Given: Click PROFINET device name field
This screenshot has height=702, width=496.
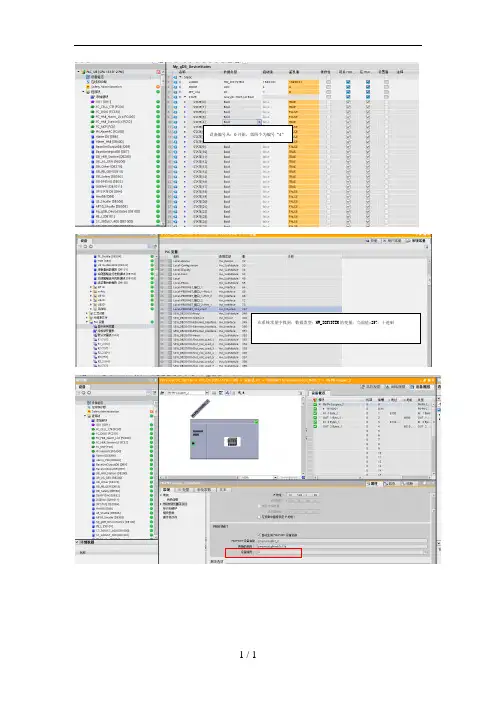Looking at the screenshot, I should tap(342, 541).
